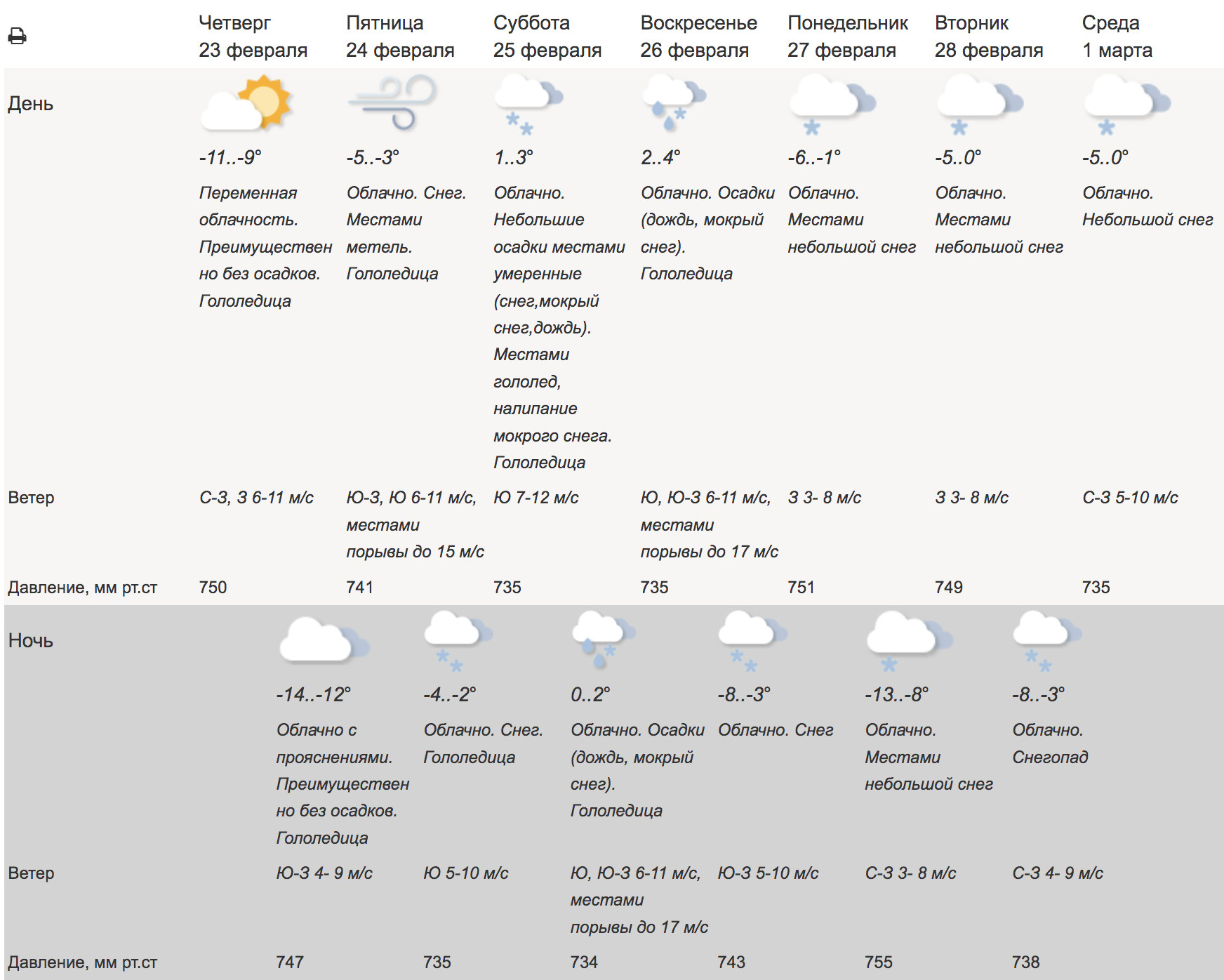Viewport: 1224px width, 980px height.
Task: Click night wind value Ю-З 4- 9 м/с
Action: (324, 873)
